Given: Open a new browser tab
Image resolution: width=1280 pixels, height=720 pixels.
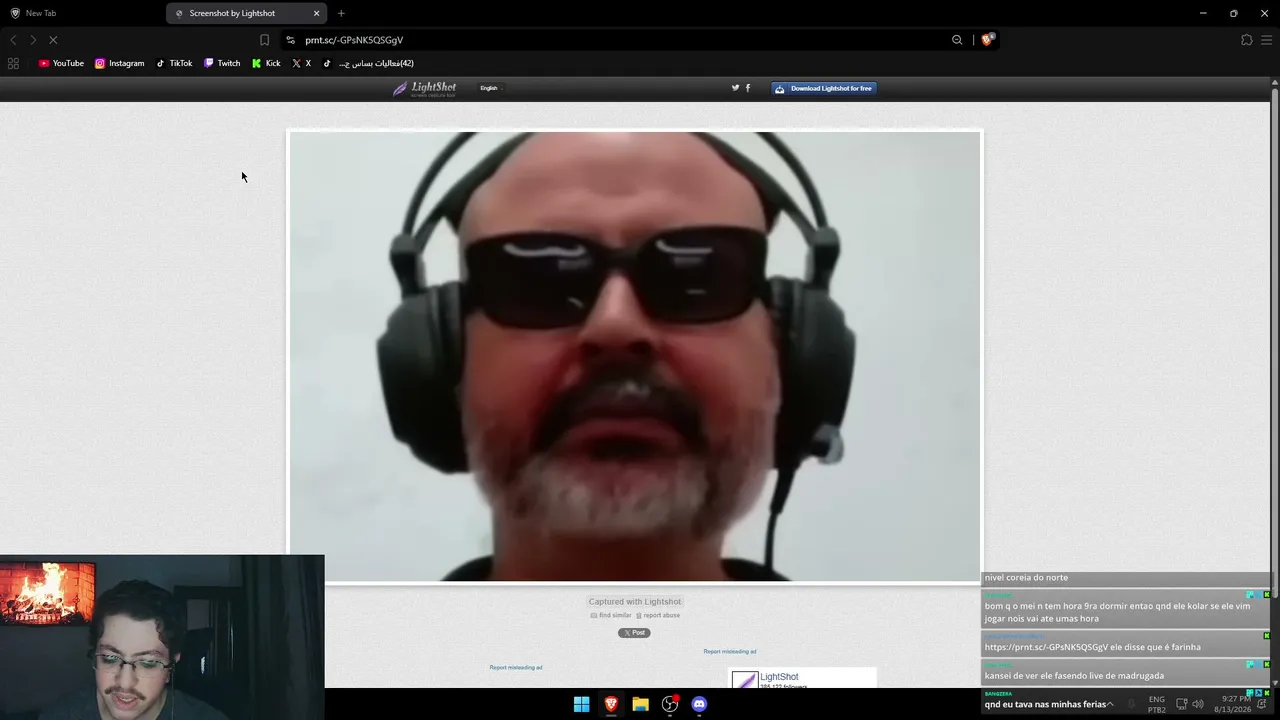Looking at the screenshot, I should click(341, 13).
